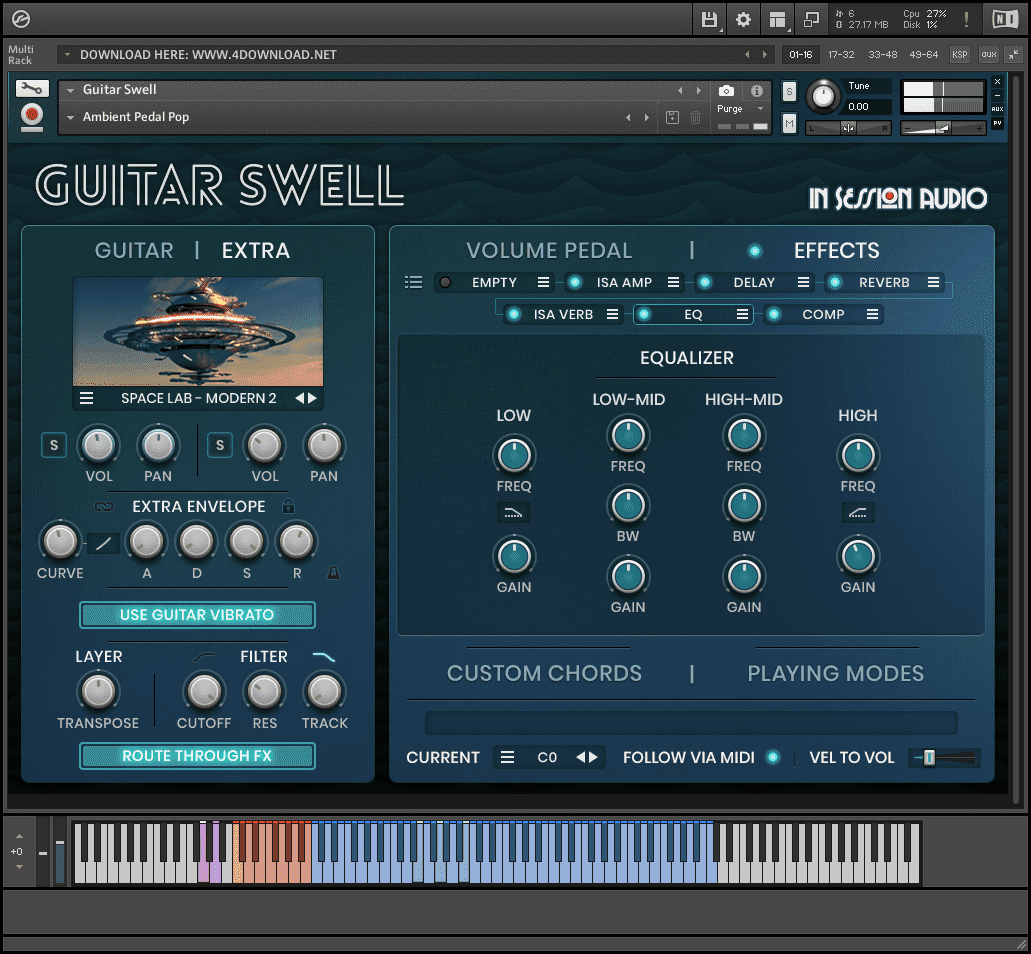Click the high-pass filter shape icon
This screenshot has width=1031, height=954.
(x=204, y=656)
